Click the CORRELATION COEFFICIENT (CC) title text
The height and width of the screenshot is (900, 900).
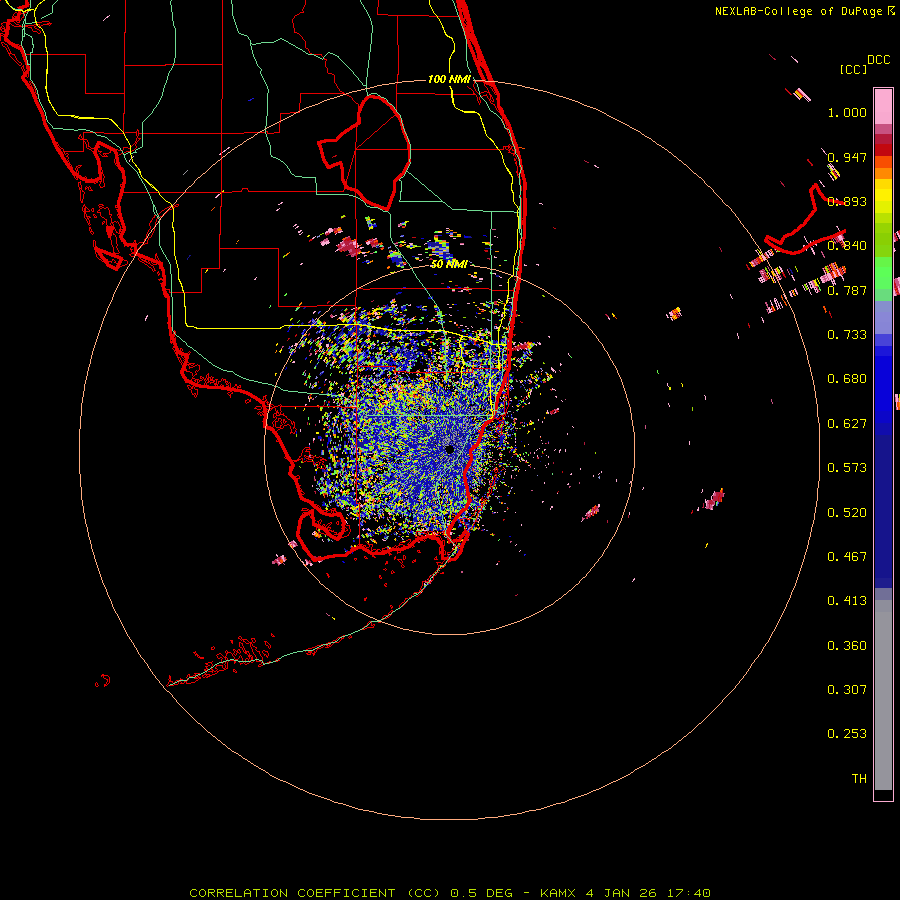coord(315,893)
